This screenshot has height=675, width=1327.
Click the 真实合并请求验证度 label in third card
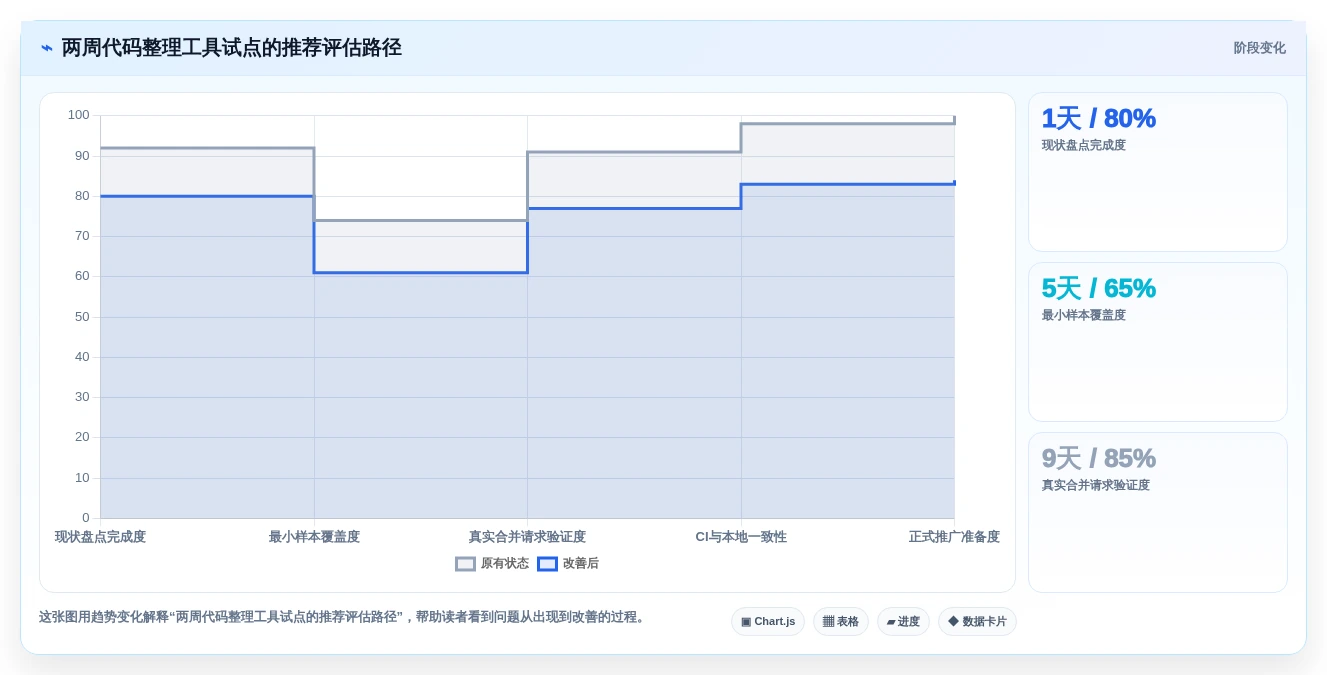point(1095,485)
